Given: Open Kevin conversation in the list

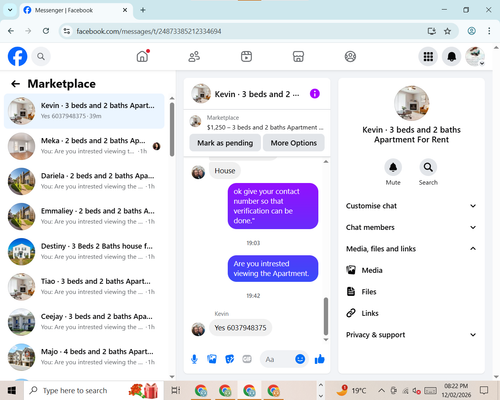Looking at the screenshot, I should [x=84, y=111].
